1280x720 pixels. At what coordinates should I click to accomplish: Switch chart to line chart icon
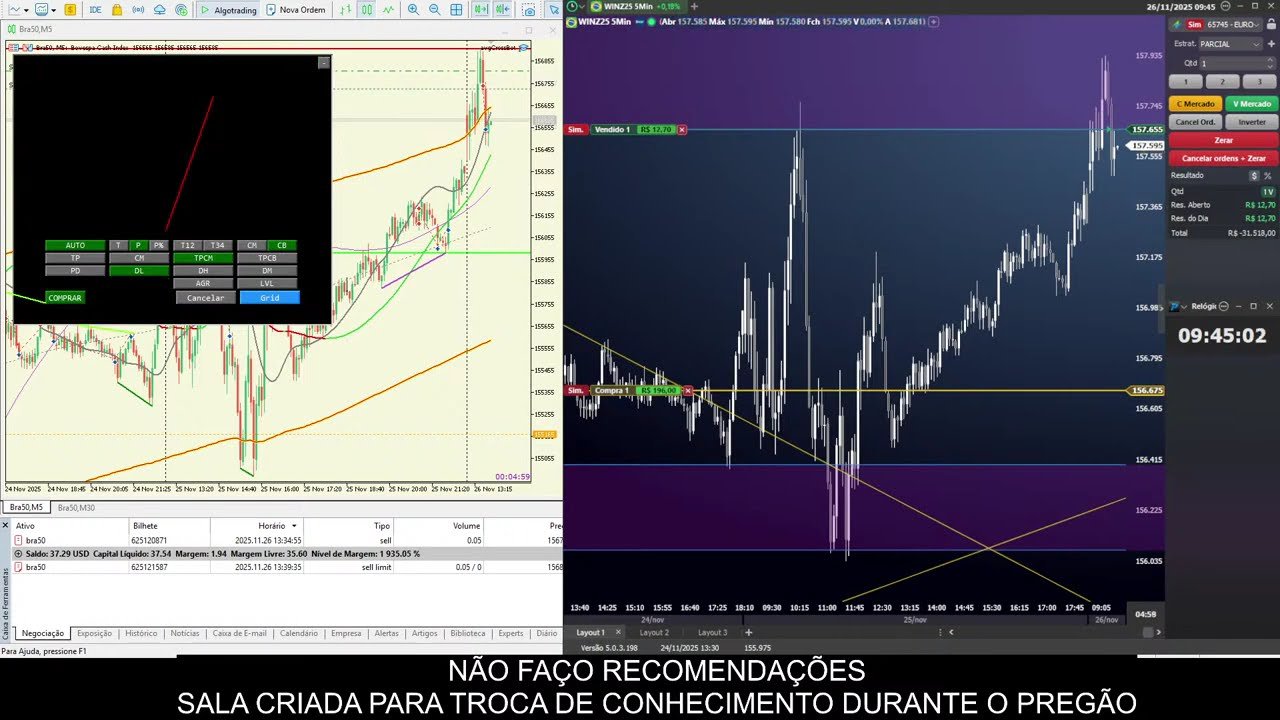pyautogui.click(x=388, y=9)
